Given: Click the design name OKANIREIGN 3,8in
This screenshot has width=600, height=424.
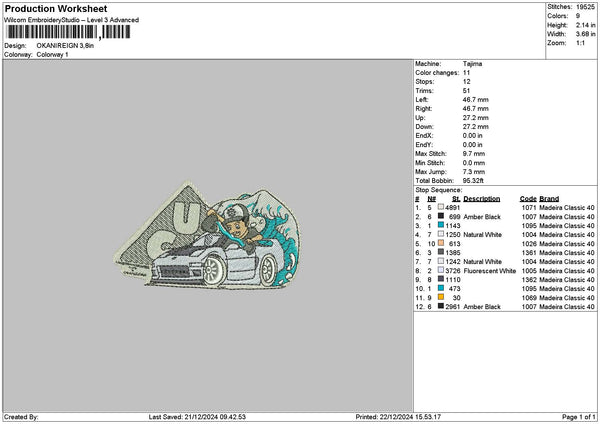Looking at the screenshot, I should point(65,46).
